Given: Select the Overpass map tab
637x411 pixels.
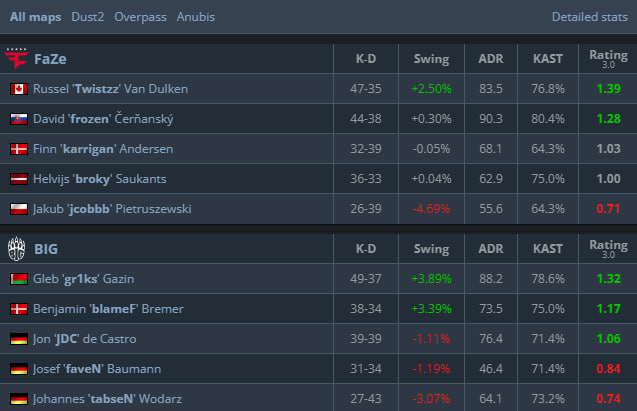Looking at the screenshot, I should [141, 17].
